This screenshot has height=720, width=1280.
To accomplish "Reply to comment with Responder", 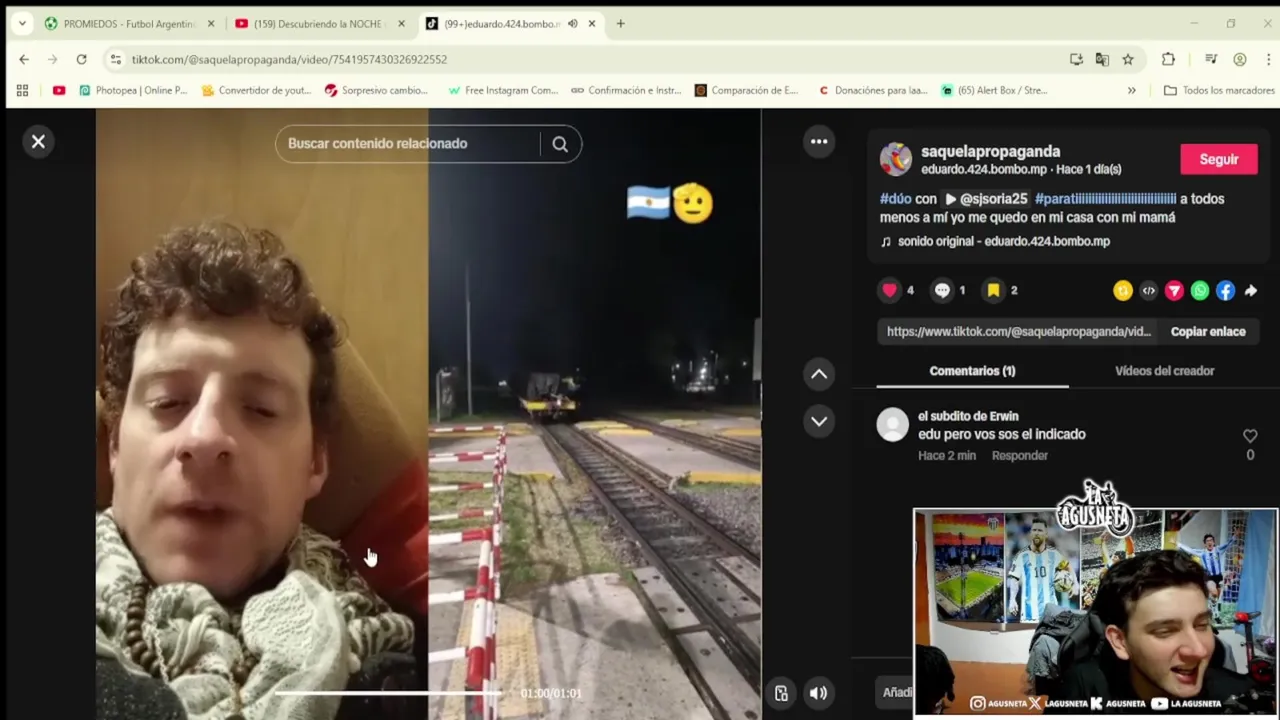I will [x=1020, y=455].
